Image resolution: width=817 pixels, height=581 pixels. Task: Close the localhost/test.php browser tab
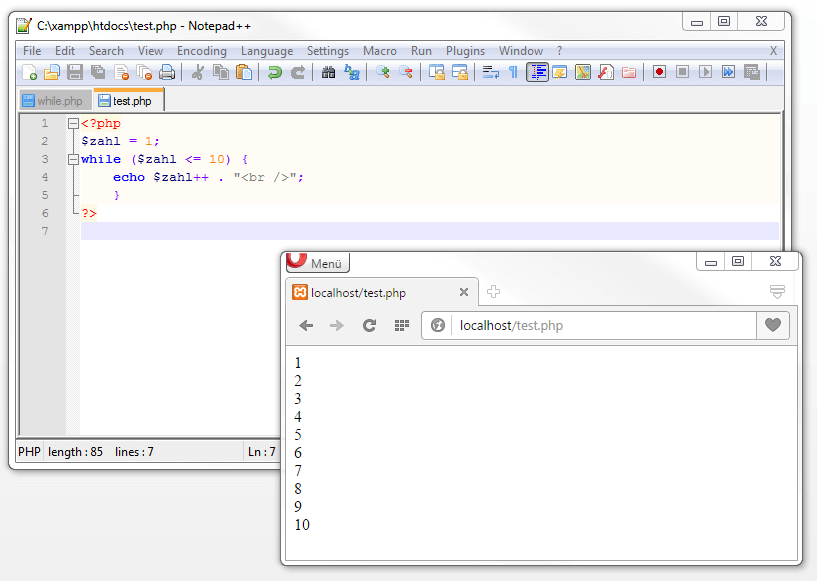coord(464,292)
